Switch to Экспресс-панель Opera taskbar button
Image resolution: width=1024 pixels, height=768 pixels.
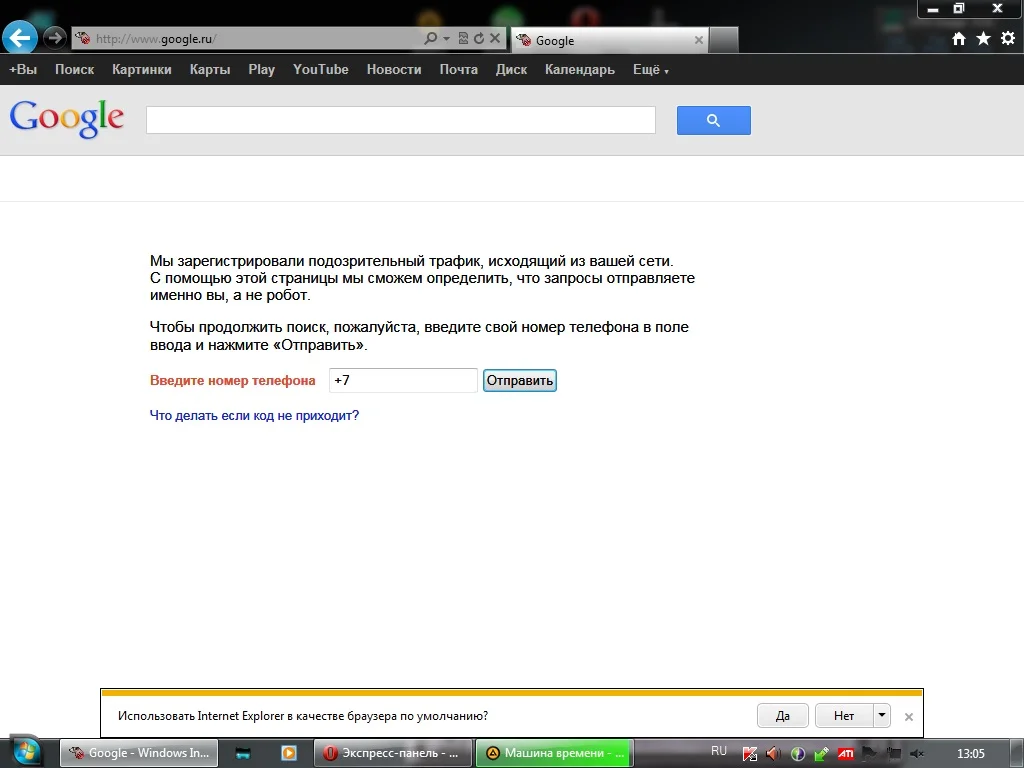(x=392, y=753)
